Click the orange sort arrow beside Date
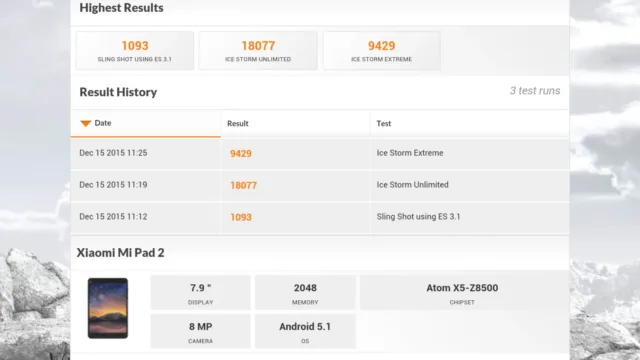The height and width of the screenshot is (360, 640). 85,123
